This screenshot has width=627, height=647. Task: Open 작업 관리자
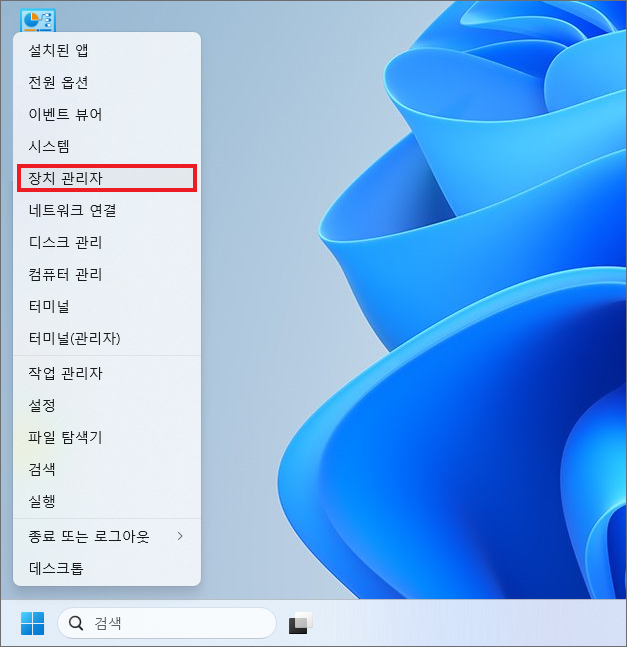coord(107,373)
